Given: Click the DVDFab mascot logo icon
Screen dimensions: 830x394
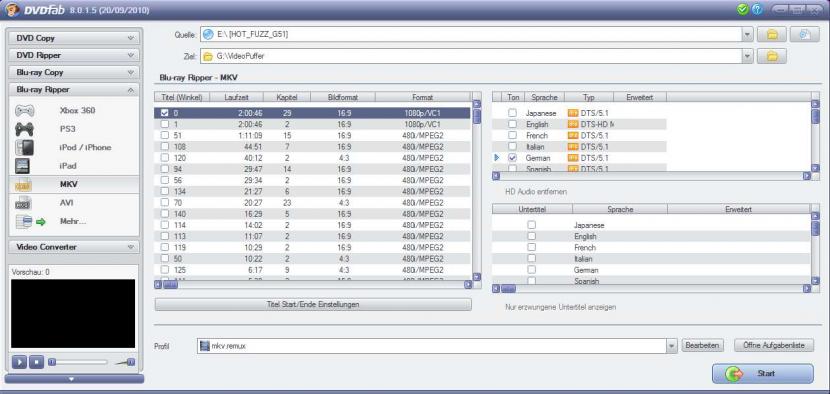Looking at the screenshot, I should click(x=13, y=10).
